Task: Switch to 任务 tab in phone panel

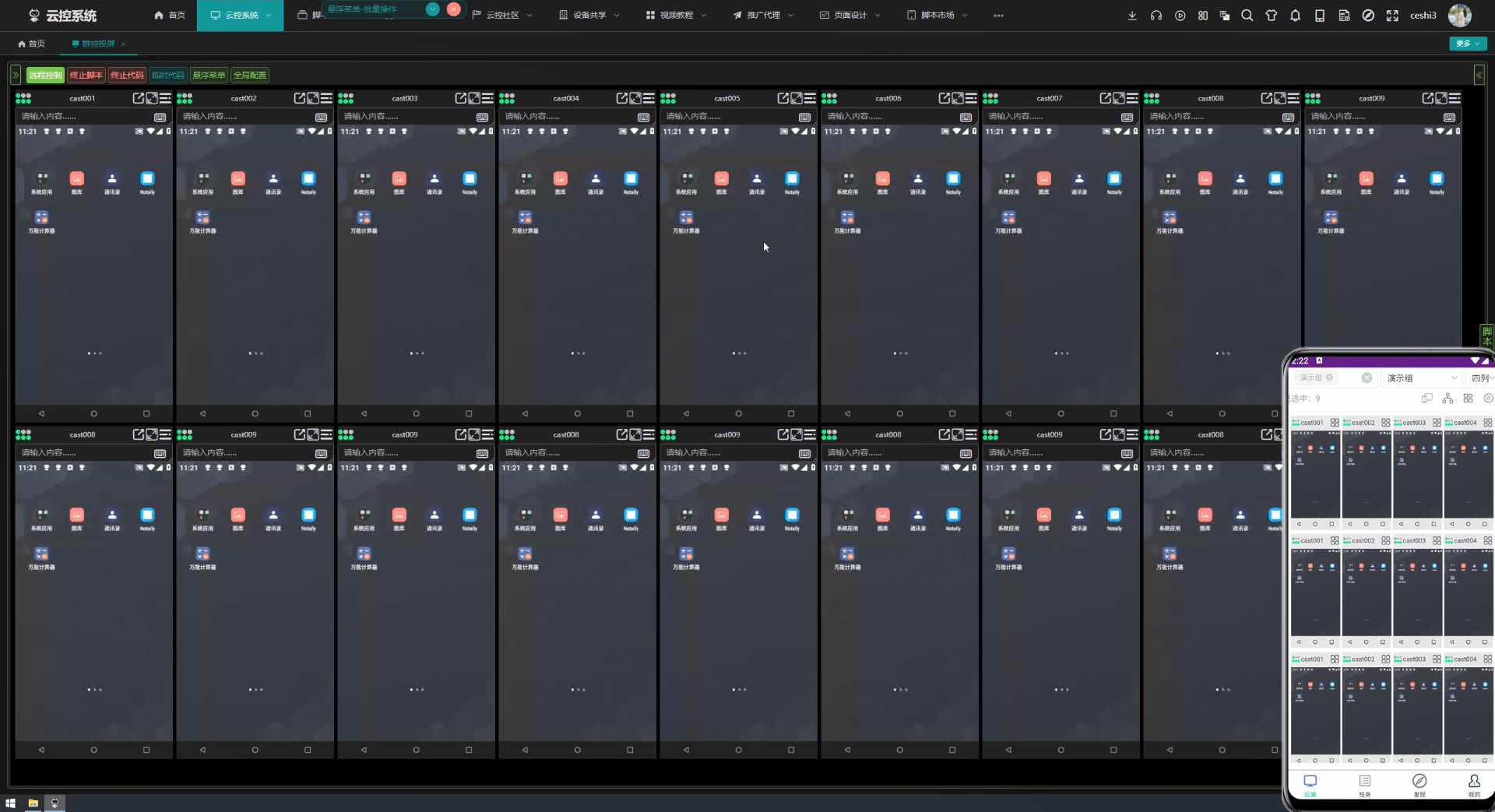Action: (1365, 785)
